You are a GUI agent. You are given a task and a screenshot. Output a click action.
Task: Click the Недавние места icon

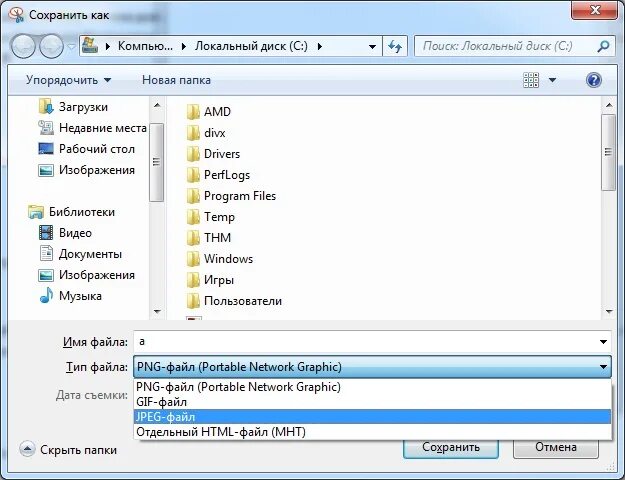coord(46,128)
